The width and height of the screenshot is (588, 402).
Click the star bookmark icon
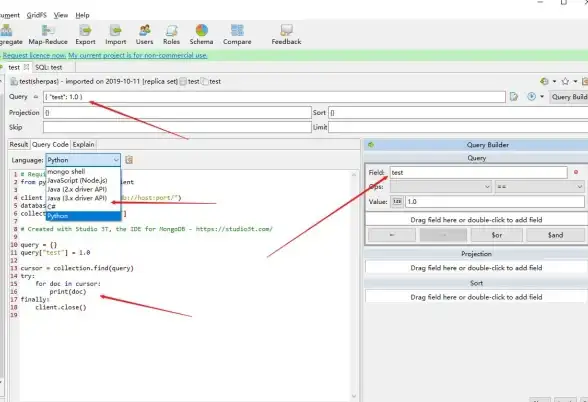click(565, 81)
